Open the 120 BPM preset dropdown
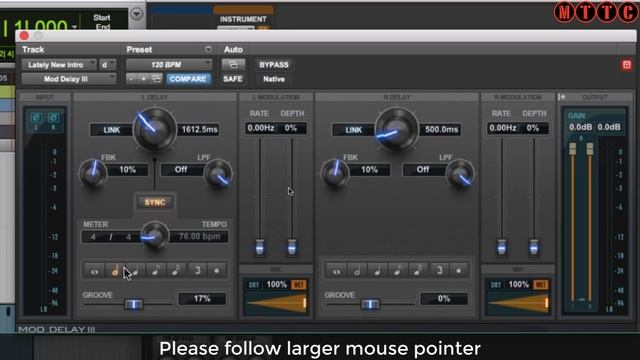The height and width of the screenshot is (360, 640). click(169, 64)
